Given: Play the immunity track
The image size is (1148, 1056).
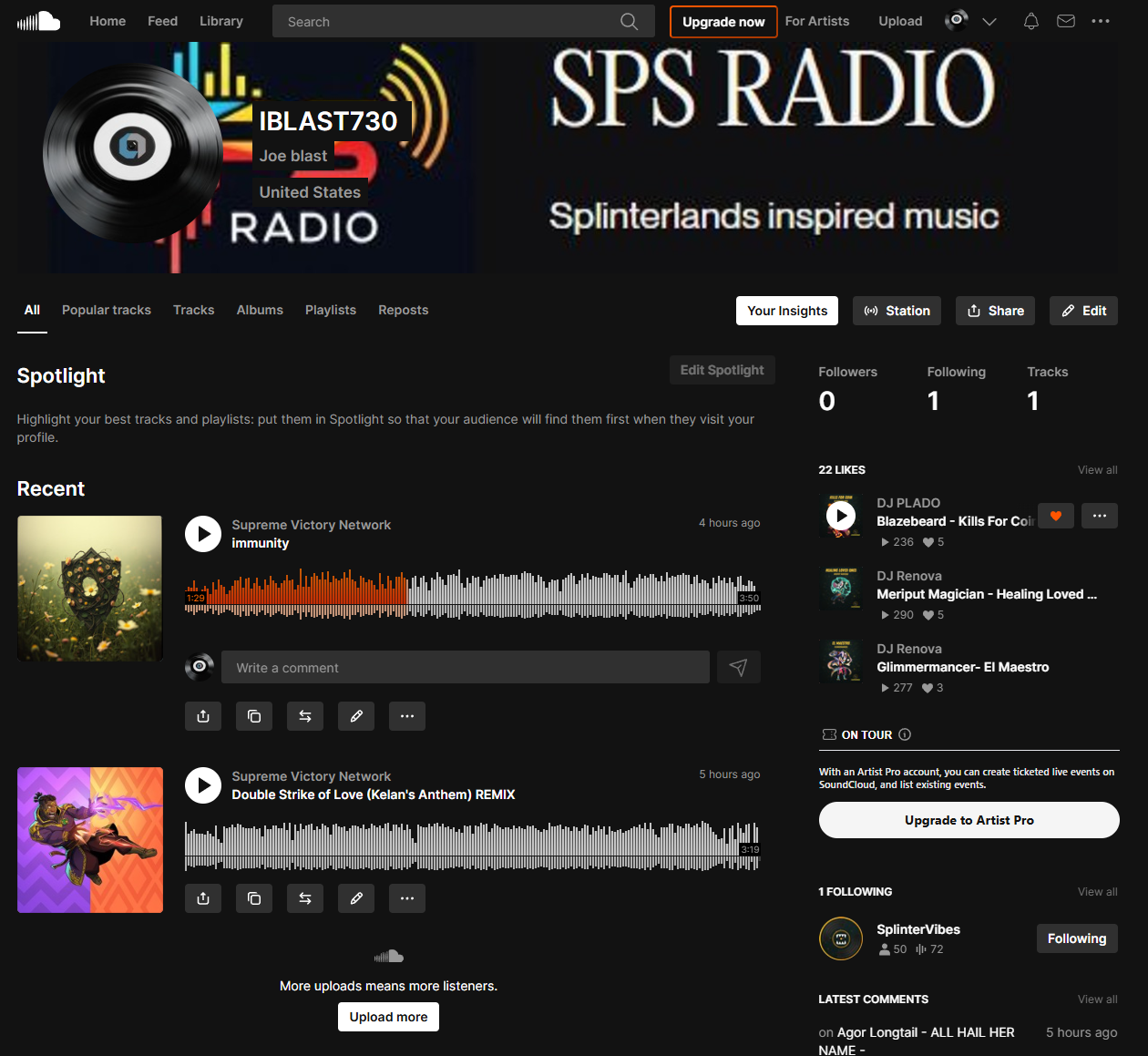Looking at the screenshot, I should (203, 534).
